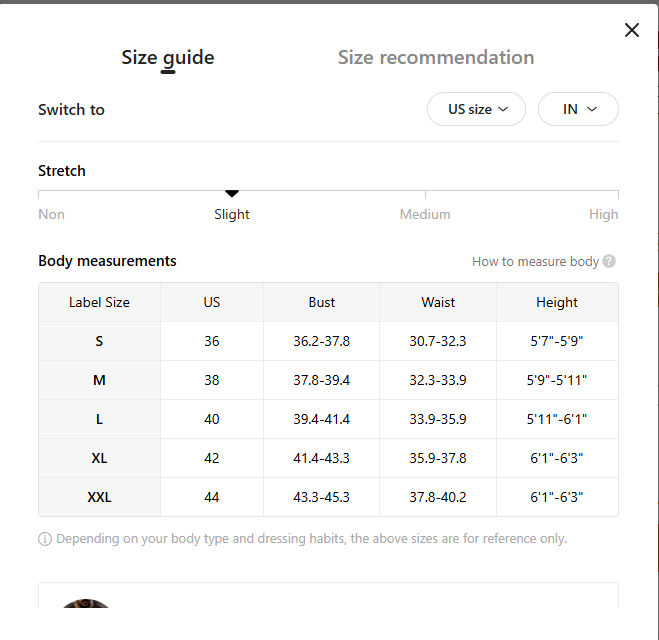This screenshot has height=640, width=659.
Task: Open the US size dropdown
Action: click(476, 109)
